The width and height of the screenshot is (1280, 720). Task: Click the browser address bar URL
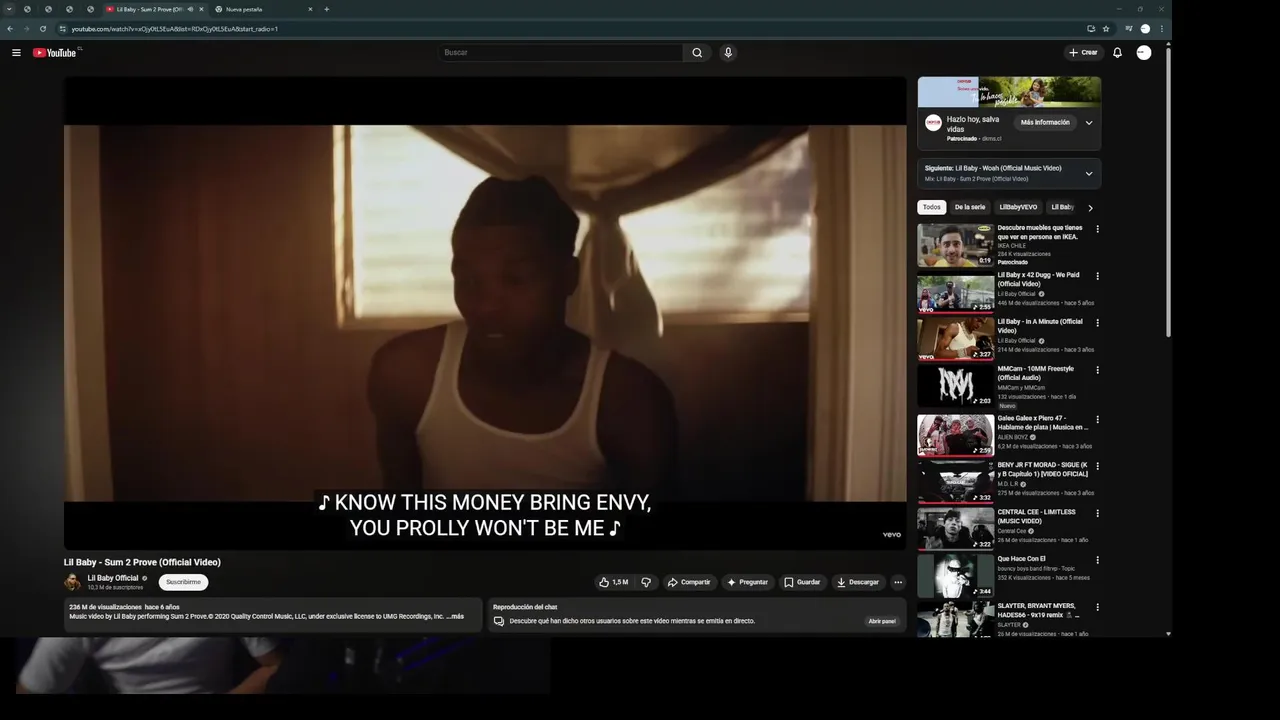click(175, 29)
